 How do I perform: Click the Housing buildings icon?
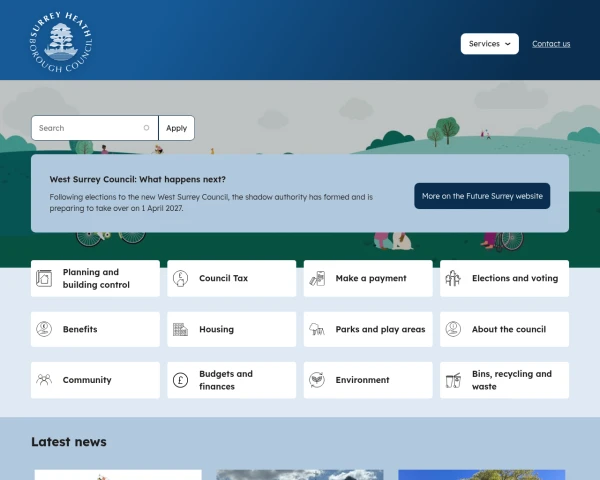click(180, 329)
